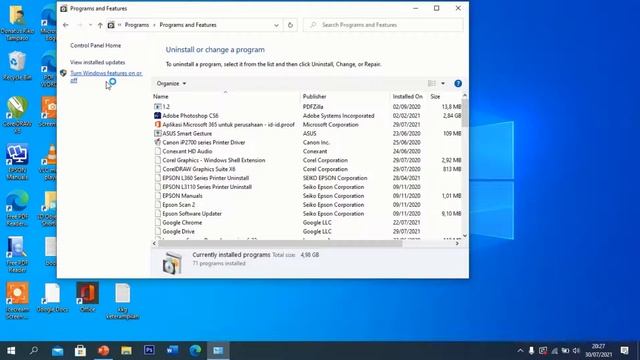Click the horizontal scrollbar right arrow
The height and width of the screenshot is (360, 640).
click(x=457, y=243)
